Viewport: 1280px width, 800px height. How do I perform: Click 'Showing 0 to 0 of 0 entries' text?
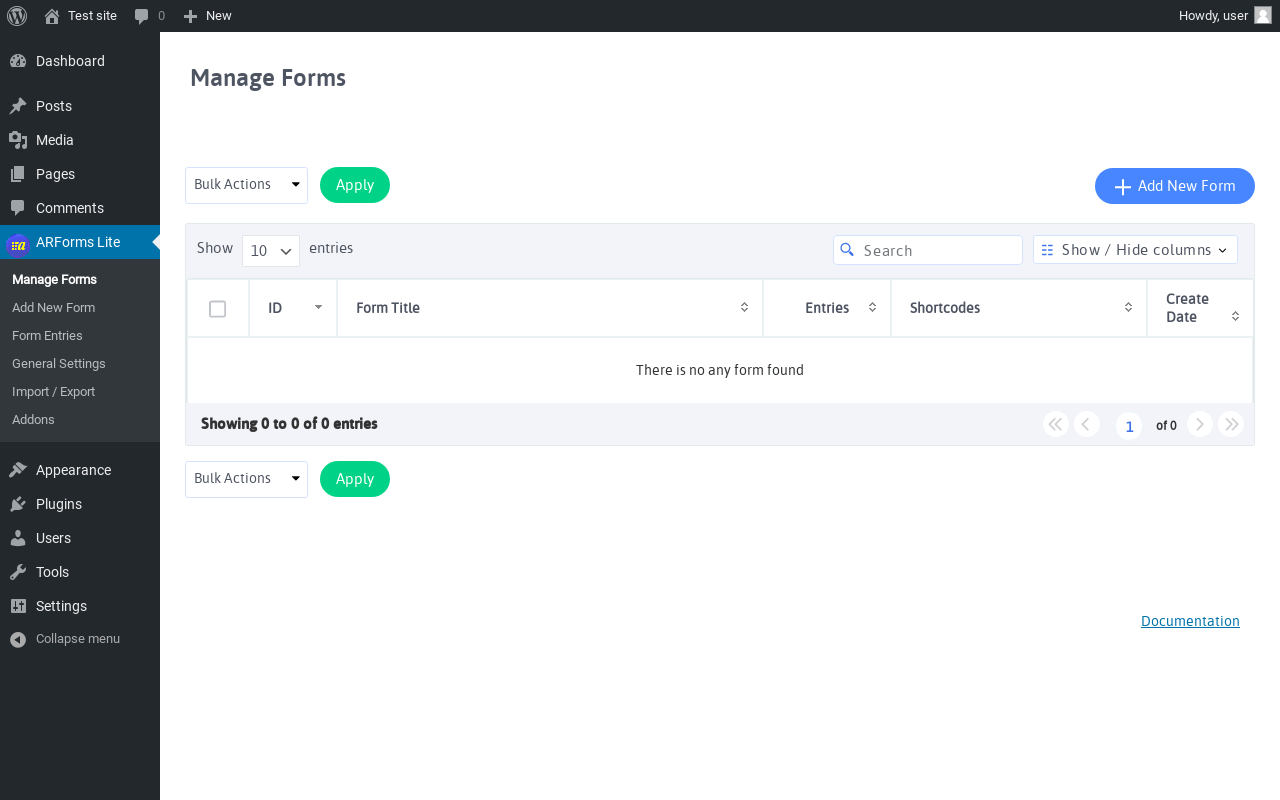pos(289,424)
